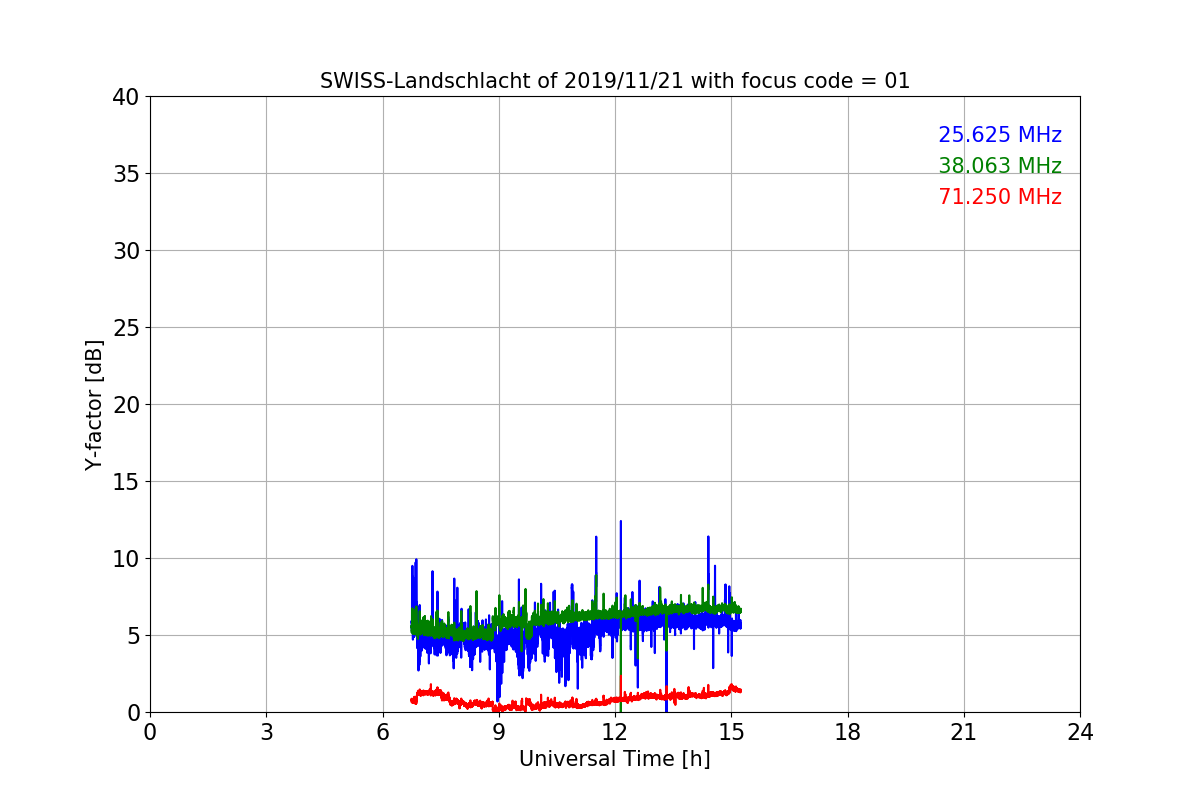This screenshot has height=800, width=1200.
Task: Click the Universal Time [h] axis label
Action: (615, 759)
